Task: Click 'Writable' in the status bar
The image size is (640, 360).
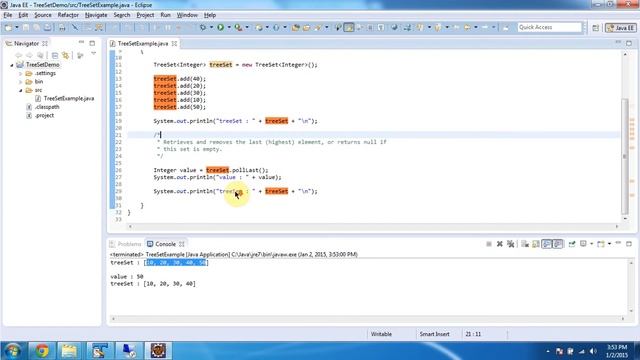Action: point(381,334)
